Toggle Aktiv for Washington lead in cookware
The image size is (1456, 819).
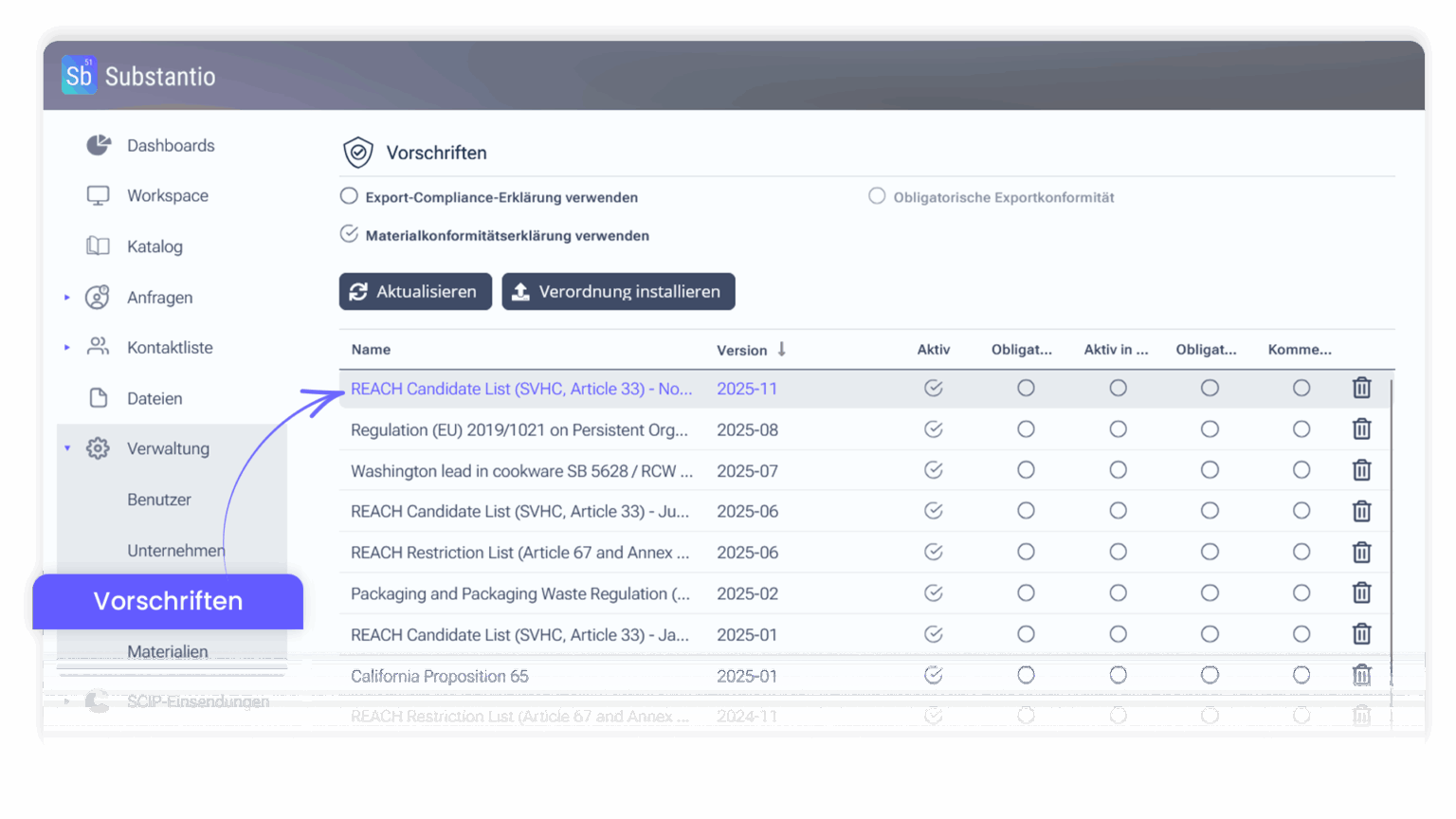[933, 469]
